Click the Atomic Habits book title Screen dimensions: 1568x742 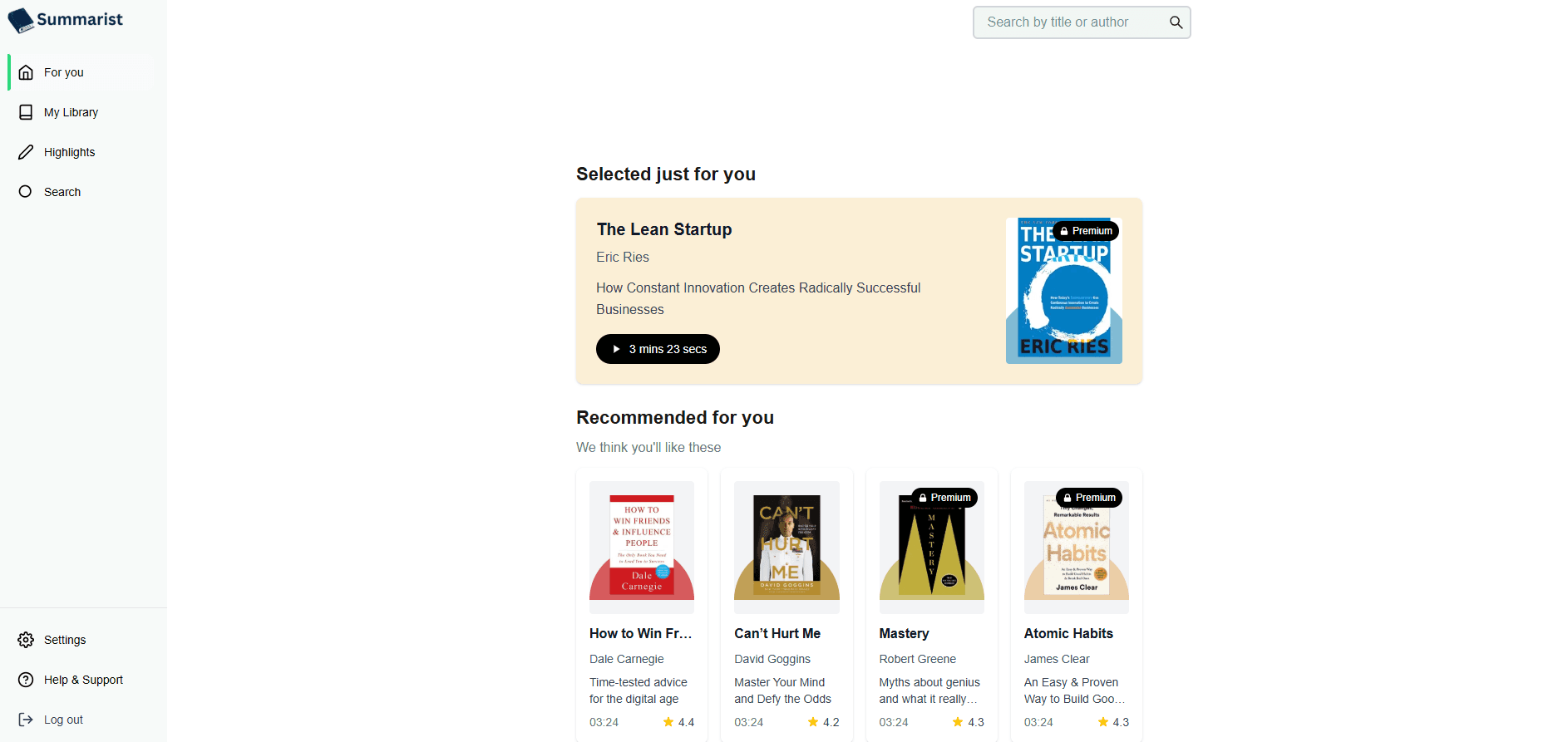point(1068,633)
